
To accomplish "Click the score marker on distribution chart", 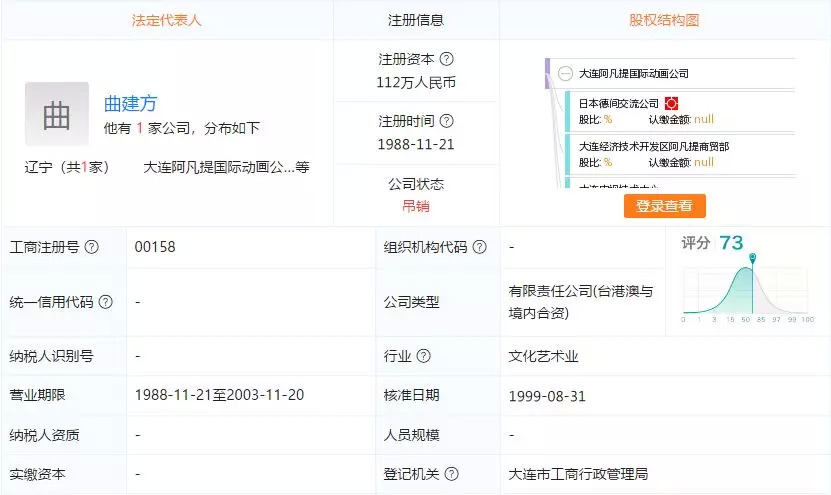I will pos(753,258).
